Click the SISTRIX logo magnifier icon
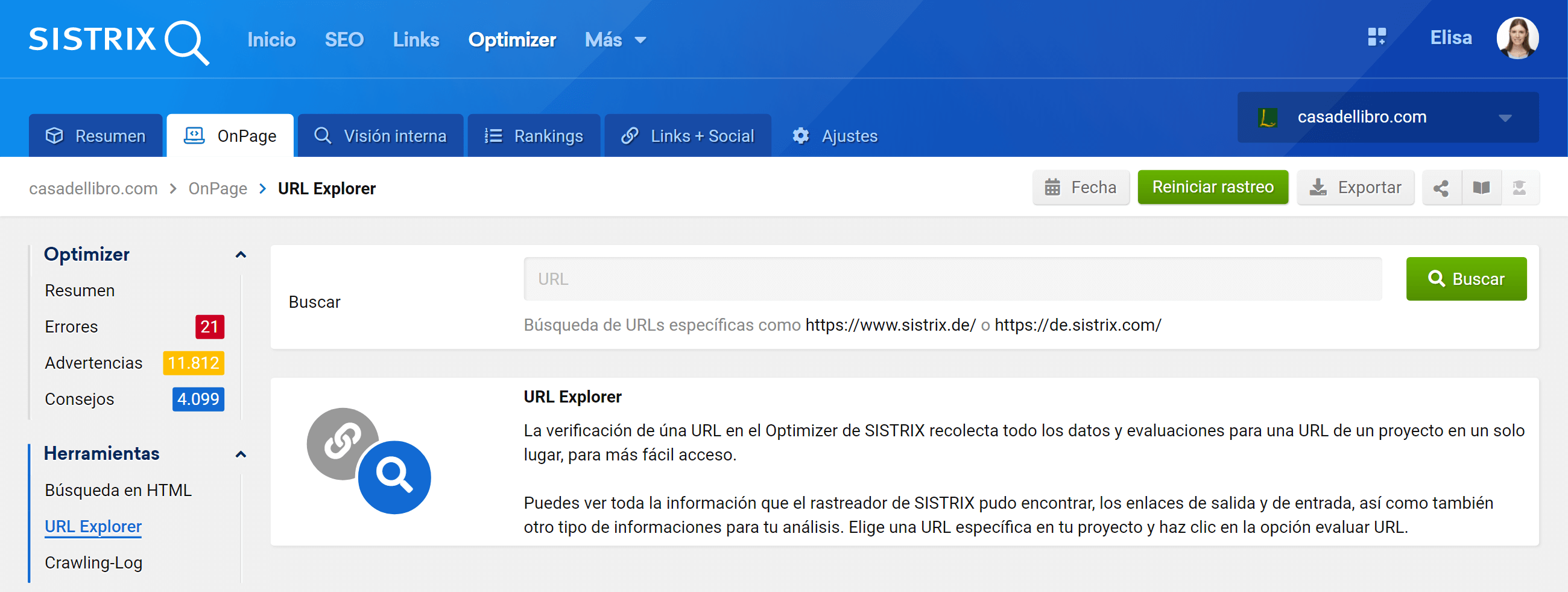Viewport: 1568px width, 592px height. click(186, 42)
